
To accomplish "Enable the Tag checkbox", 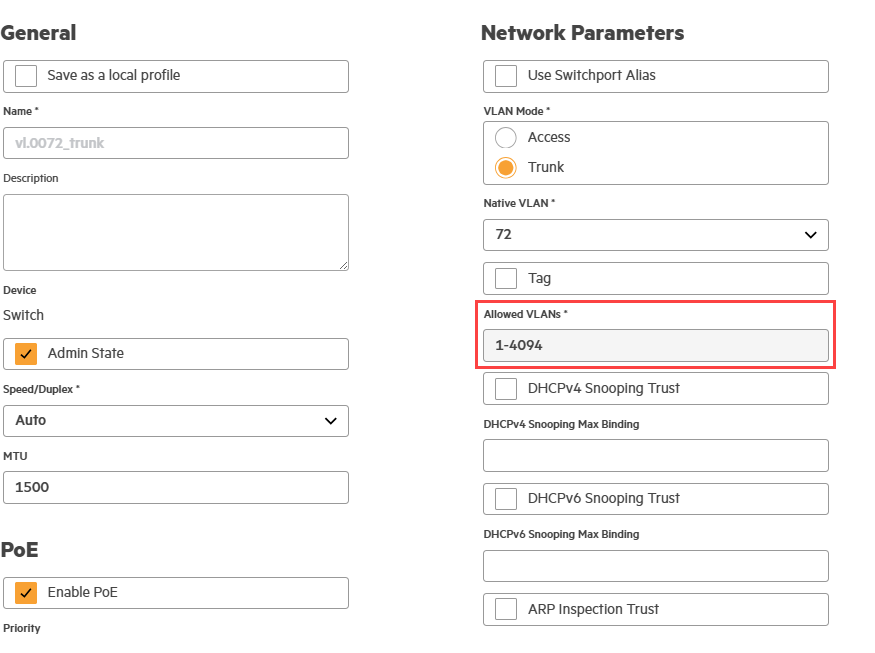I will coord(507,278).
